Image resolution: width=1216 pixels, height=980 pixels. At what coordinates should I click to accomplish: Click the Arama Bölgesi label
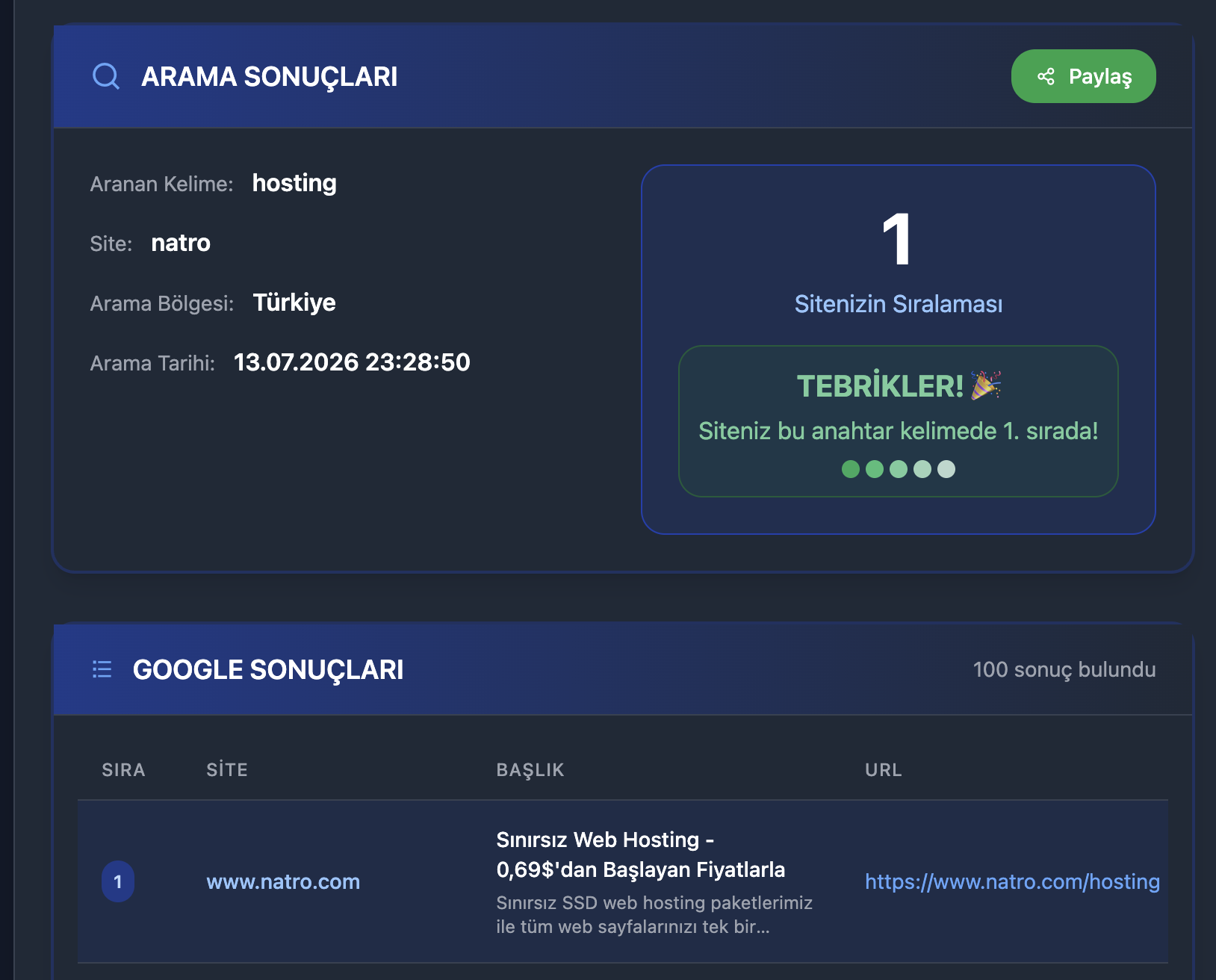click(162, 303)
